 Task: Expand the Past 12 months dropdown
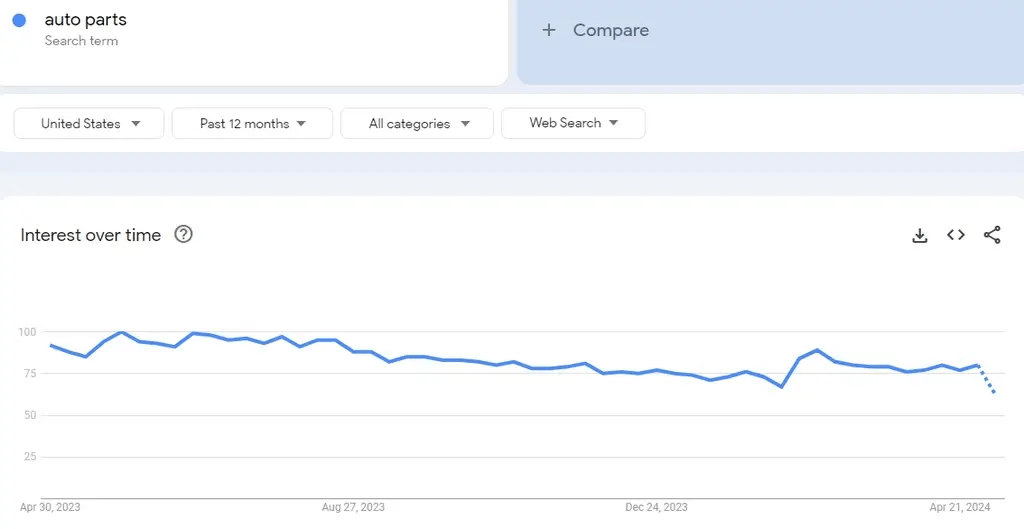click(252, 123)
